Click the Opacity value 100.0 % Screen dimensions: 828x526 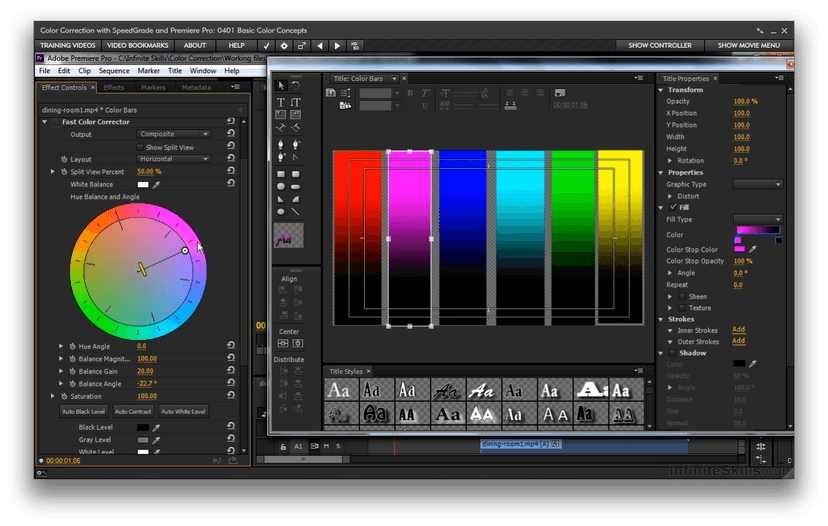click(745, 101)
